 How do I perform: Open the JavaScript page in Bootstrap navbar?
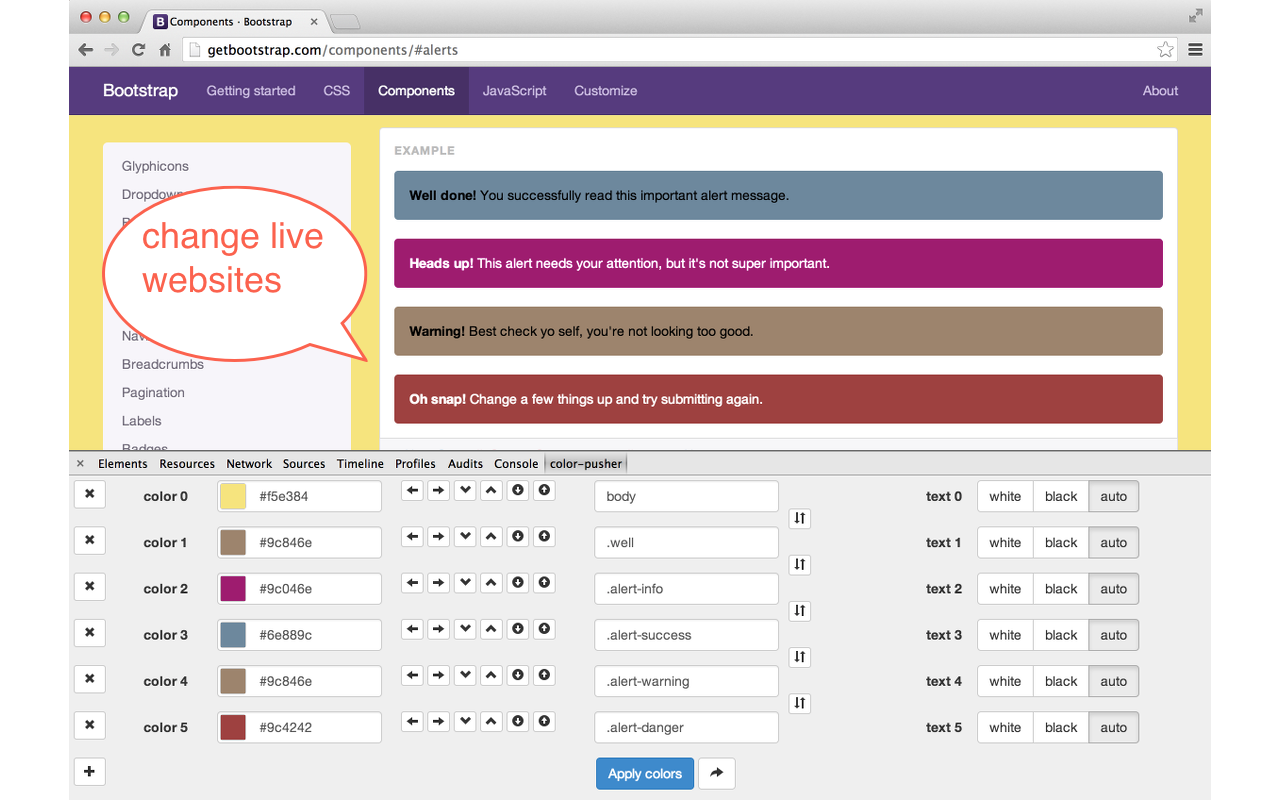[x=514, y=91]
